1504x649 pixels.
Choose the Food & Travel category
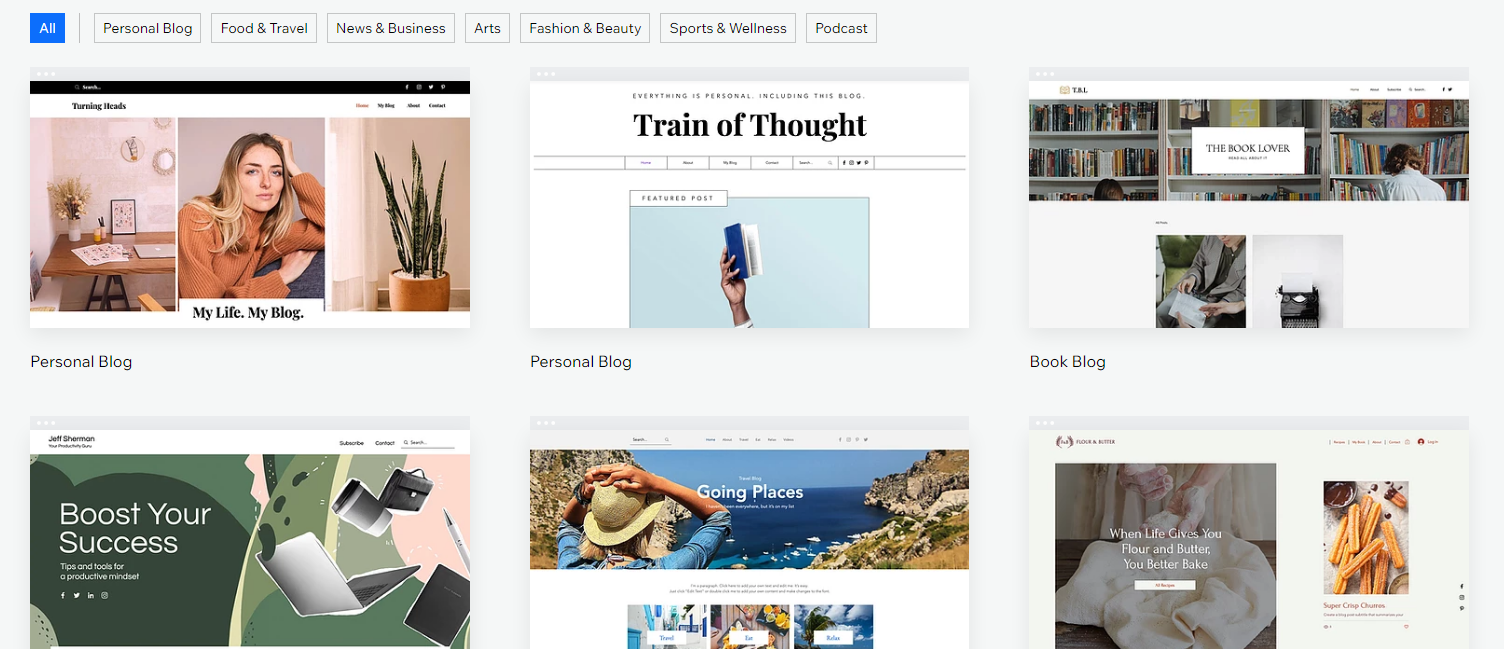tap(264, 28)
